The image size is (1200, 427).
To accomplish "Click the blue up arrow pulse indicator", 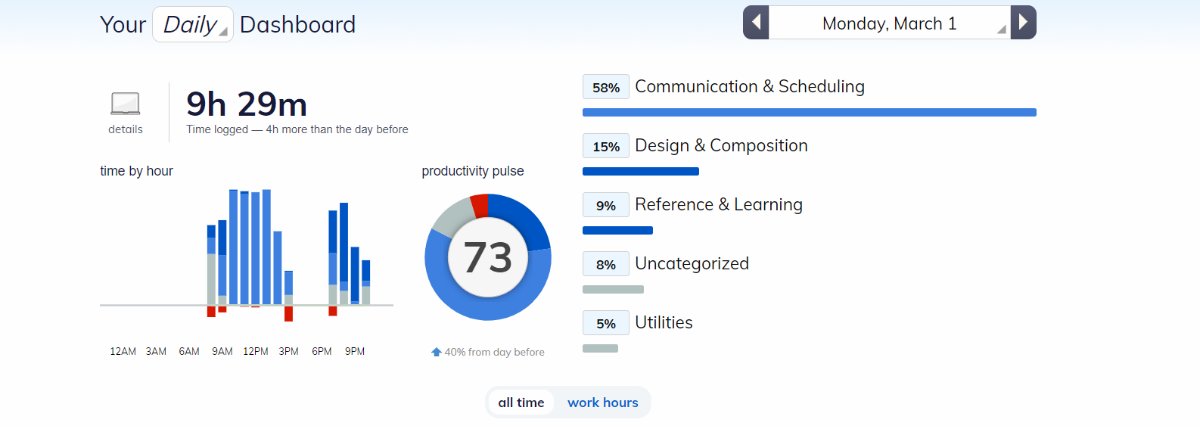I will (436, 352).
